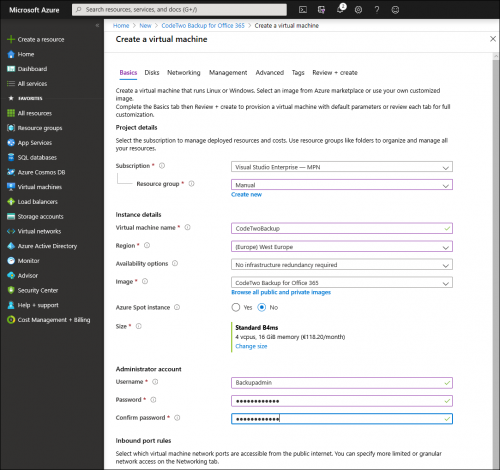Click the Azure Cosmos DB icon
The height and width of the screenshot is (470, 500).
(x=11, y=172)
